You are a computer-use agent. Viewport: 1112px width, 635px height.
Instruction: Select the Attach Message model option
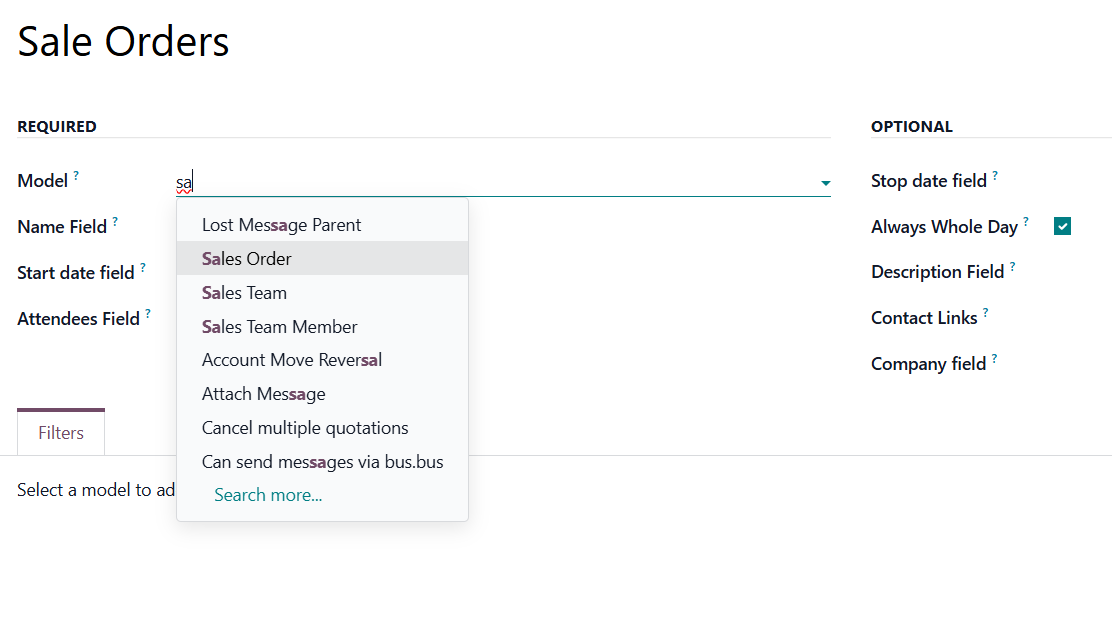coord(263,394)
